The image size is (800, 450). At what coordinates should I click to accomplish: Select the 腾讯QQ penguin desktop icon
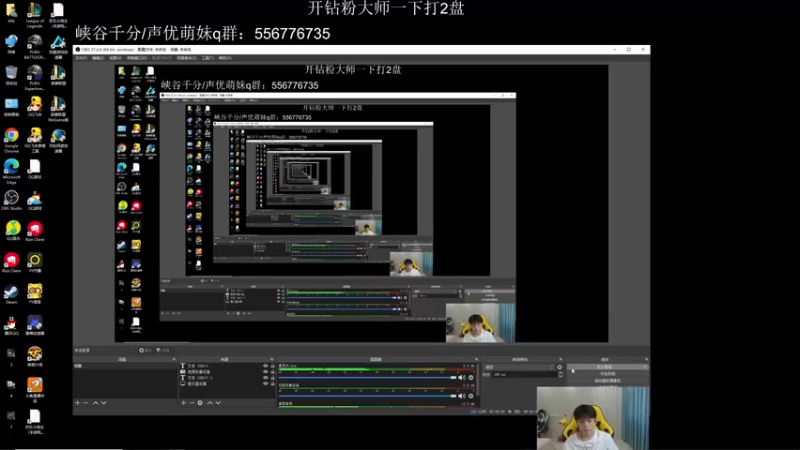11,326
